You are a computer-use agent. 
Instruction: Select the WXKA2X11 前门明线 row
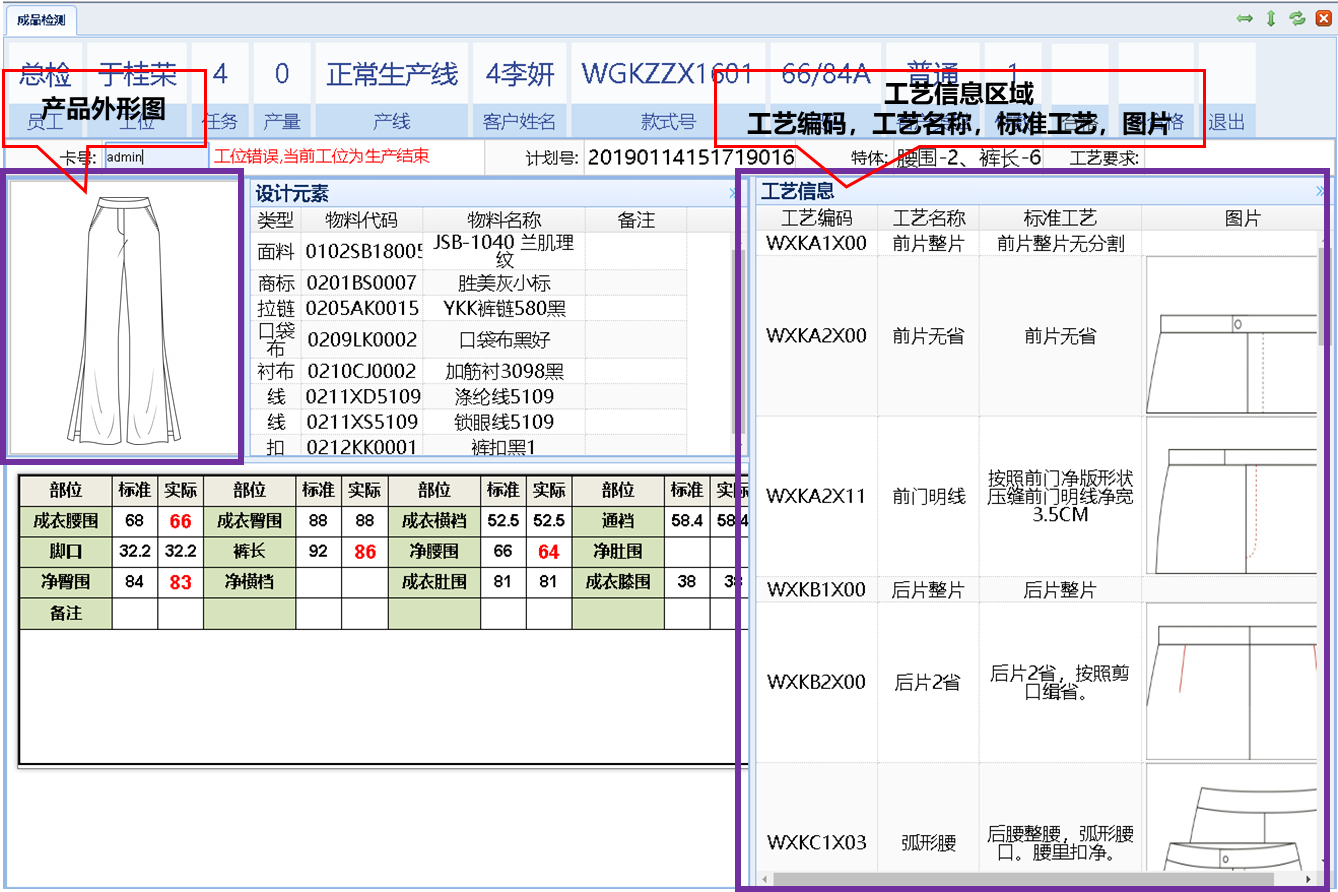click(x=928, y=496)
